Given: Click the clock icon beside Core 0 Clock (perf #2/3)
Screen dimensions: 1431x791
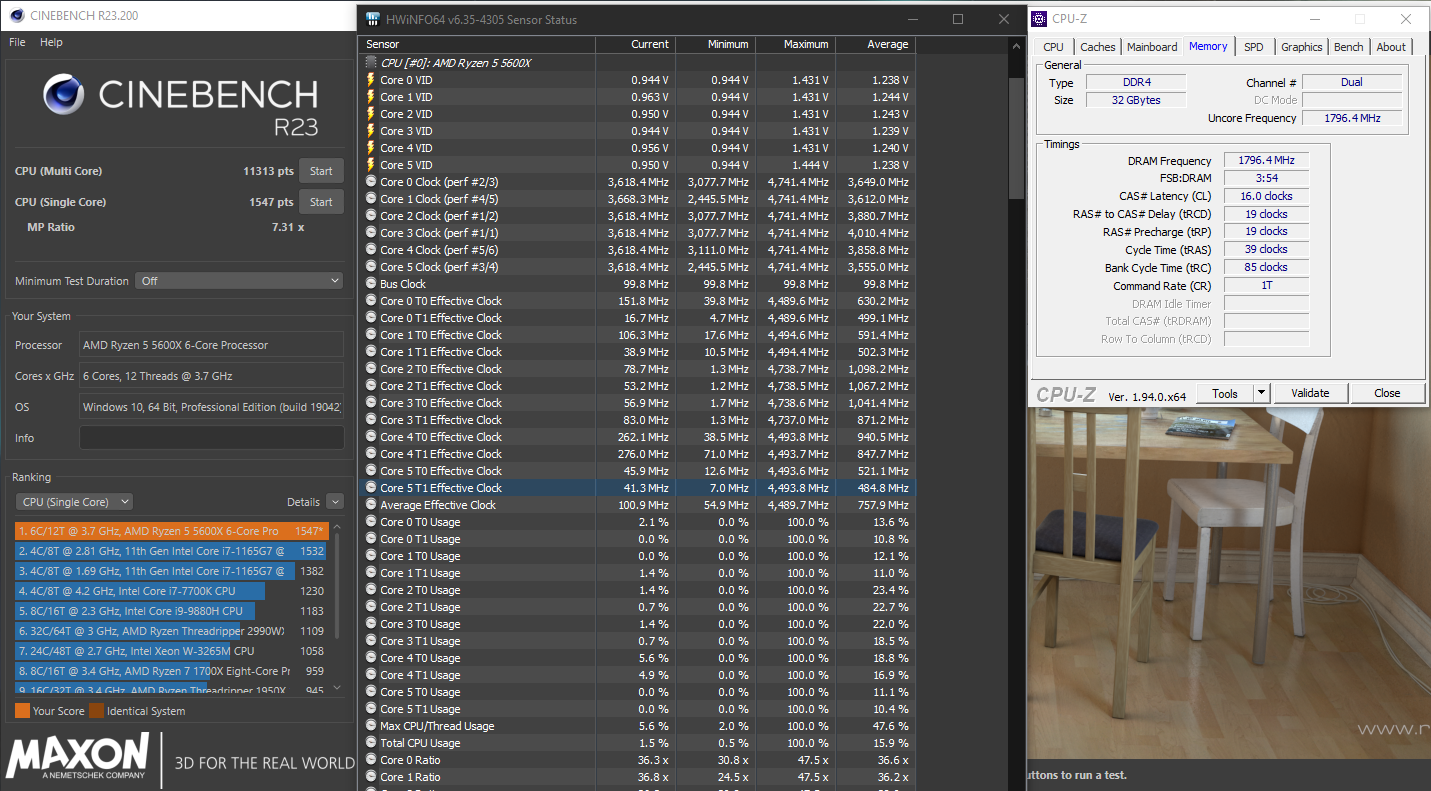Looking at the screenshot, I should pyautogui.click(x=371, y=182).
